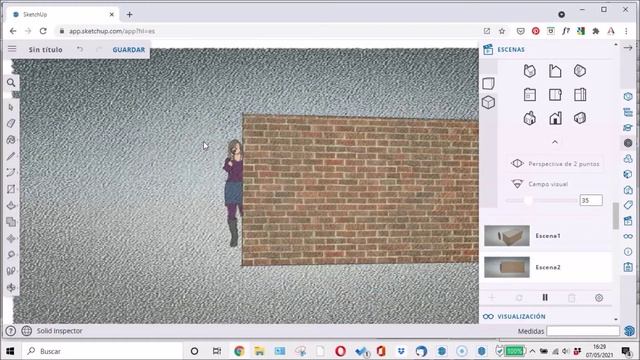Choose the top-left isometric standard view icon

point(529,71)
